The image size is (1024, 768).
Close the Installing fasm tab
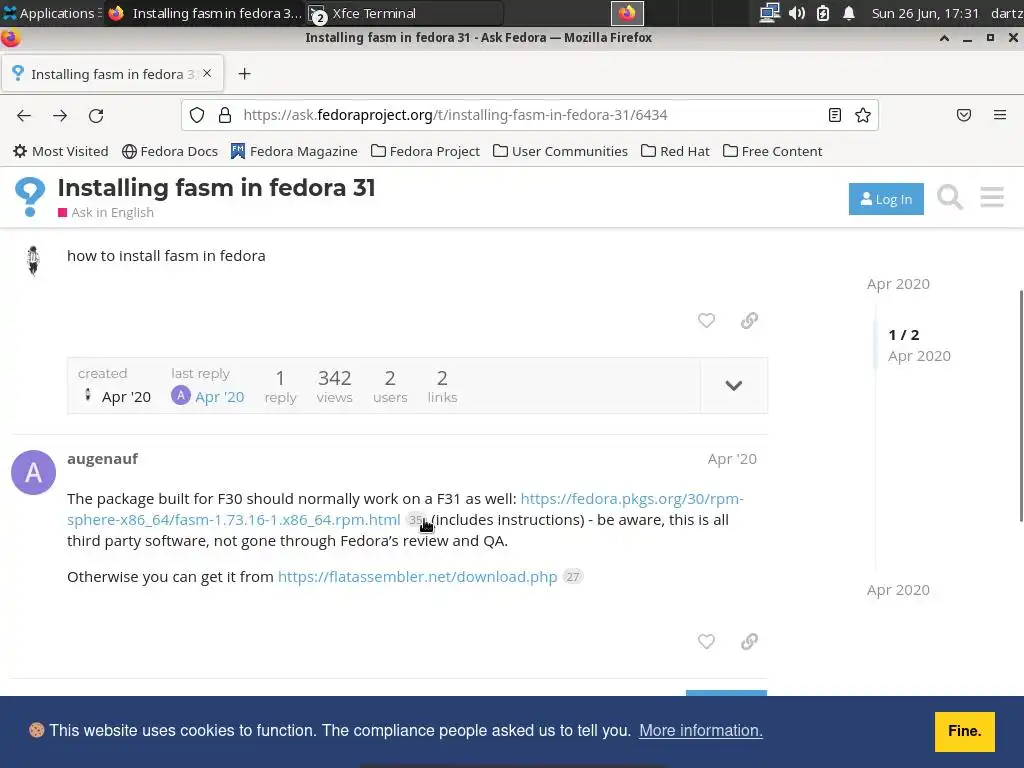pyautogui.click(x=207, y=74)
